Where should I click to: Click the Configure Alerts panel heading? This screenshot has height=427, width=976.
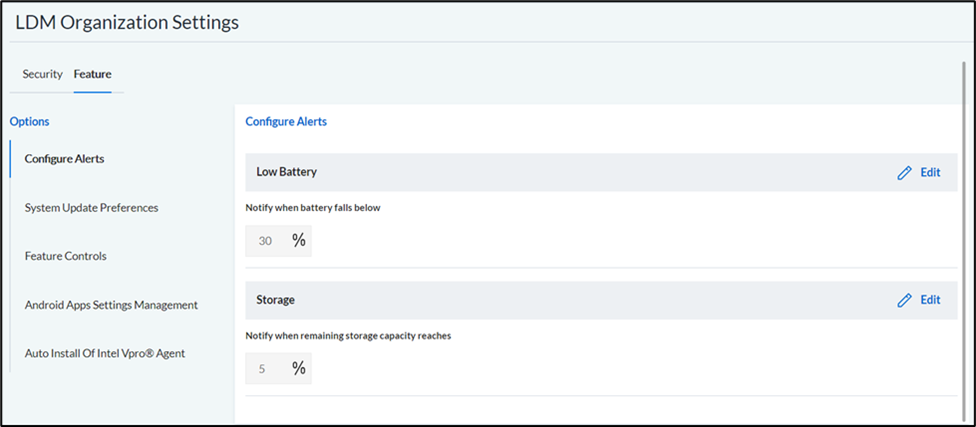coord(286,121)
